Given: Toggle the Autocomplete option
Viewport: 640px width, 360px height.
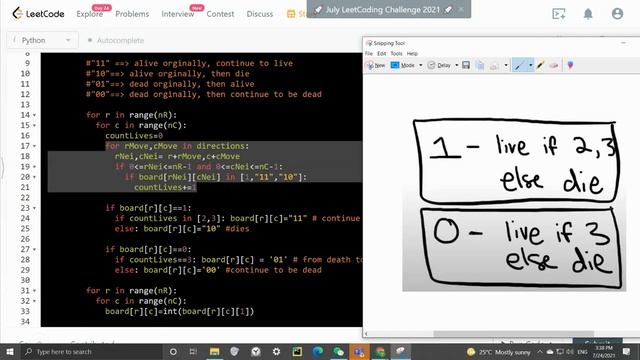Looking at the screenshot, I should click(116, 40).
